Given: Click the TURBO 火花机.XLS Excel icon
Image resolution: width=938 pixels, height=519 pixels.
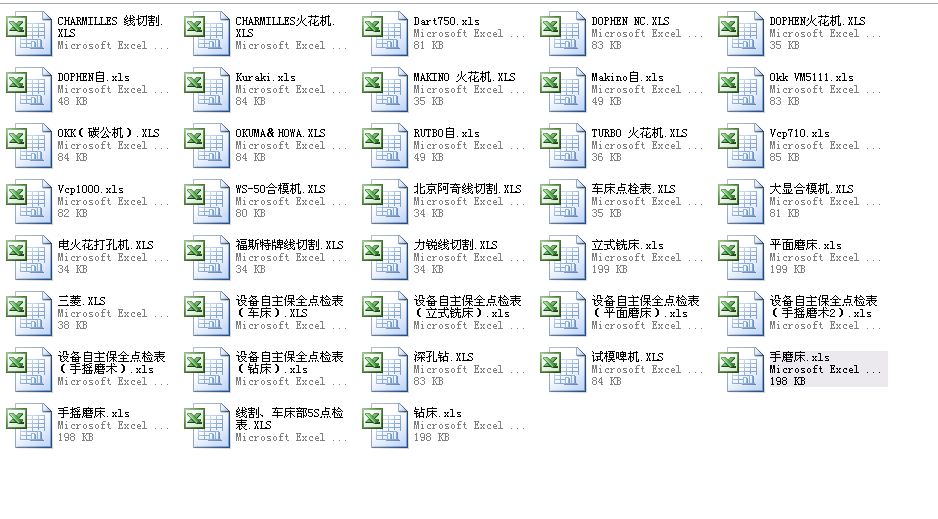Looking at the screenshot, I should click(x=562, y=145).
